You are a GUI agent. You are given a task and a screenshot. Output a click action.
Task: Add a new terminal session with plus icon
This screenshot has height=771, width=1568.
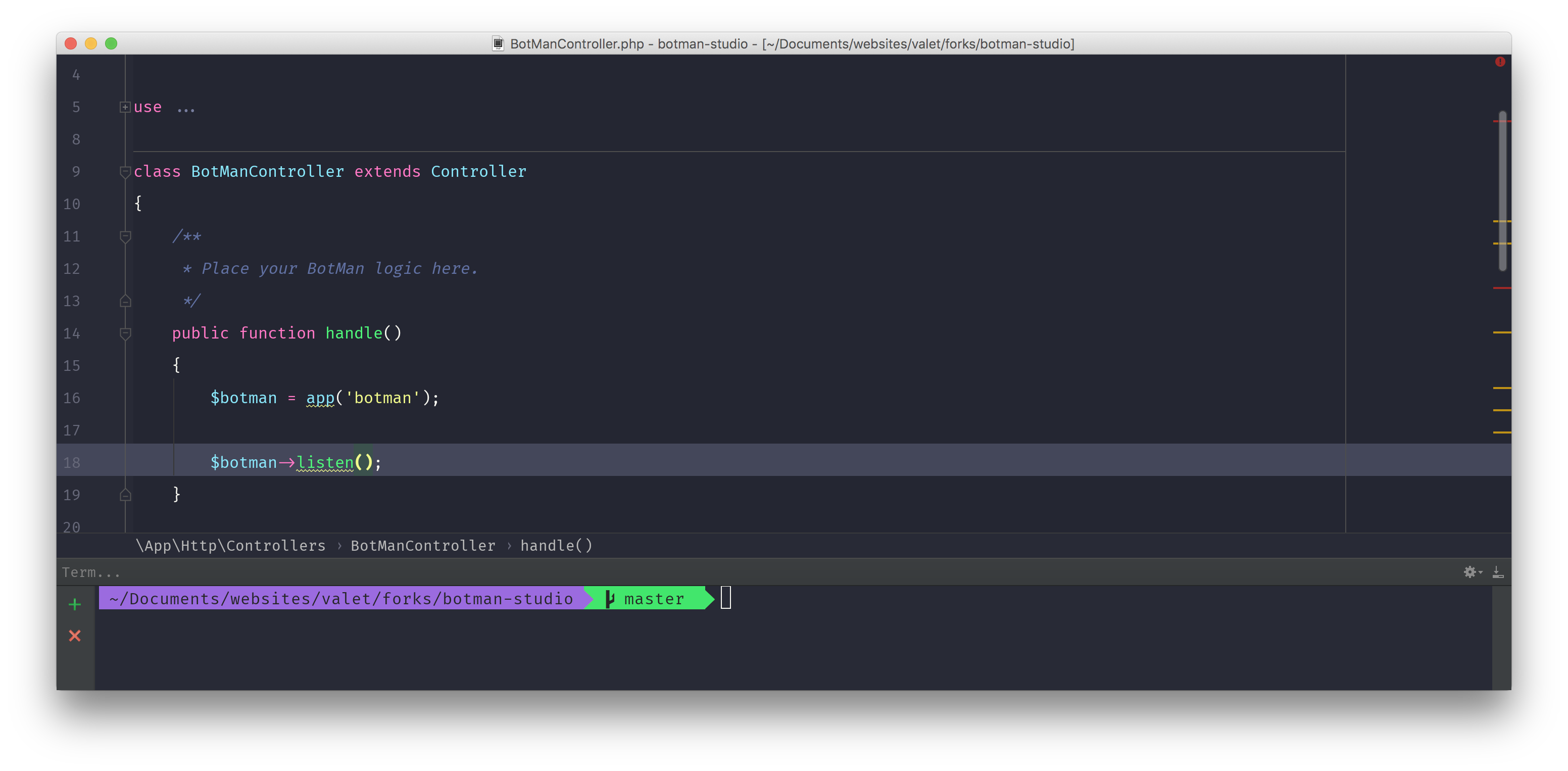[x=75, y=604]
